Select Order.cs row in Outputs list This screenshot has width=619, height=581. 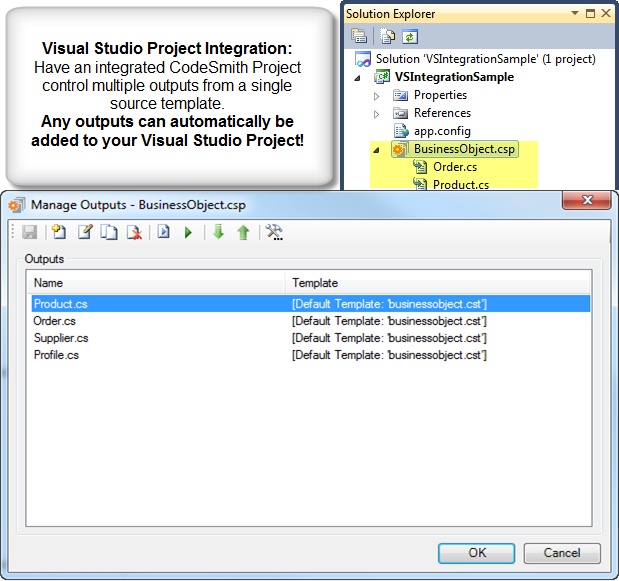(311, 321)
